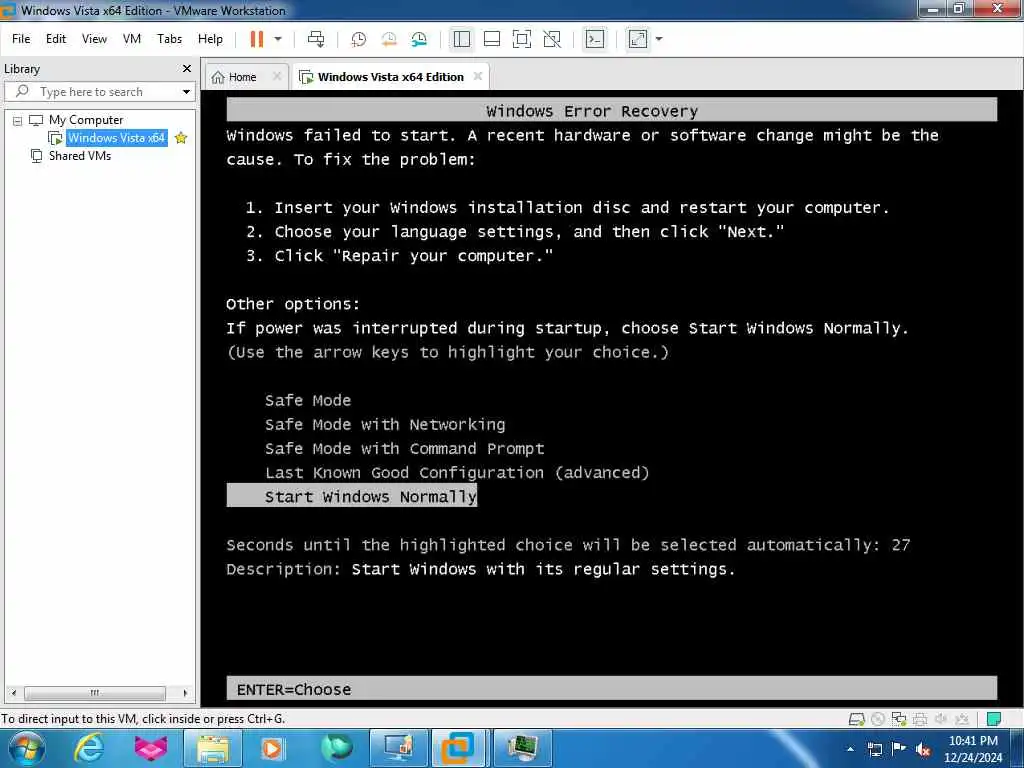
Task: Collapse the My Computer tree node
Action: click(18, 121)
